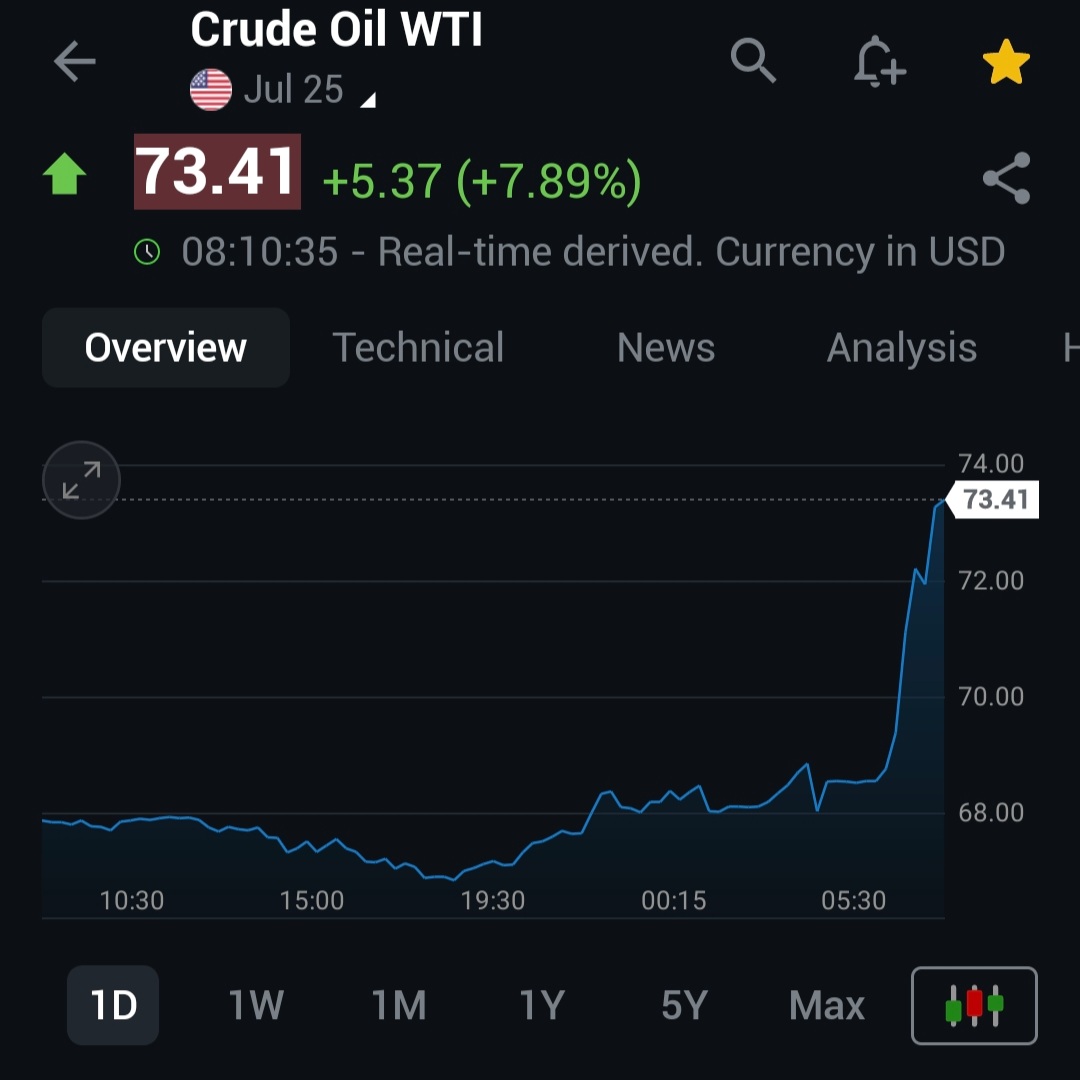Select the 1M chart range
Viewport: 1080px width, 1080px height.
pos(399,1006)
